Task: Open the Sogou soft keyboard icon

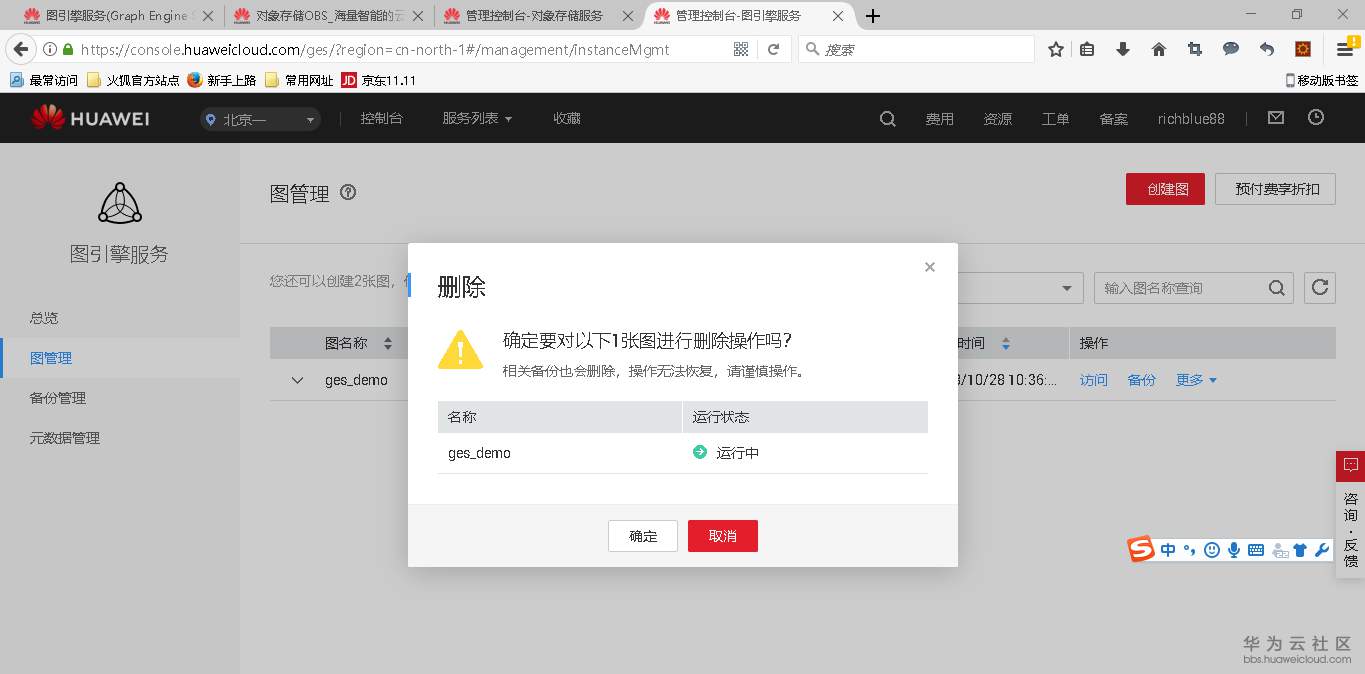Action: coord(1255,549)
